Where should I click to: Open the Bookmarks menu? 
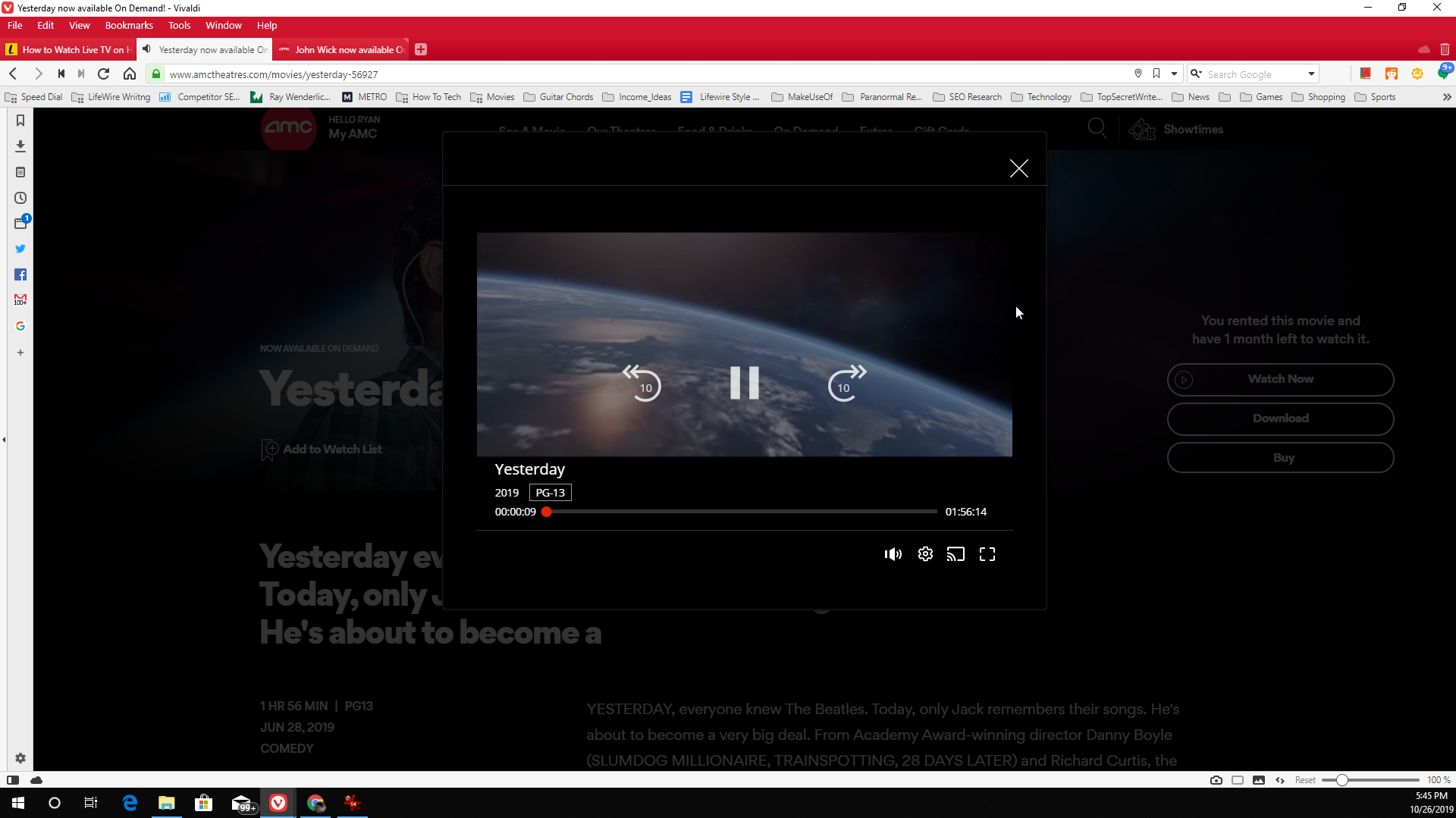coord(129,25)
